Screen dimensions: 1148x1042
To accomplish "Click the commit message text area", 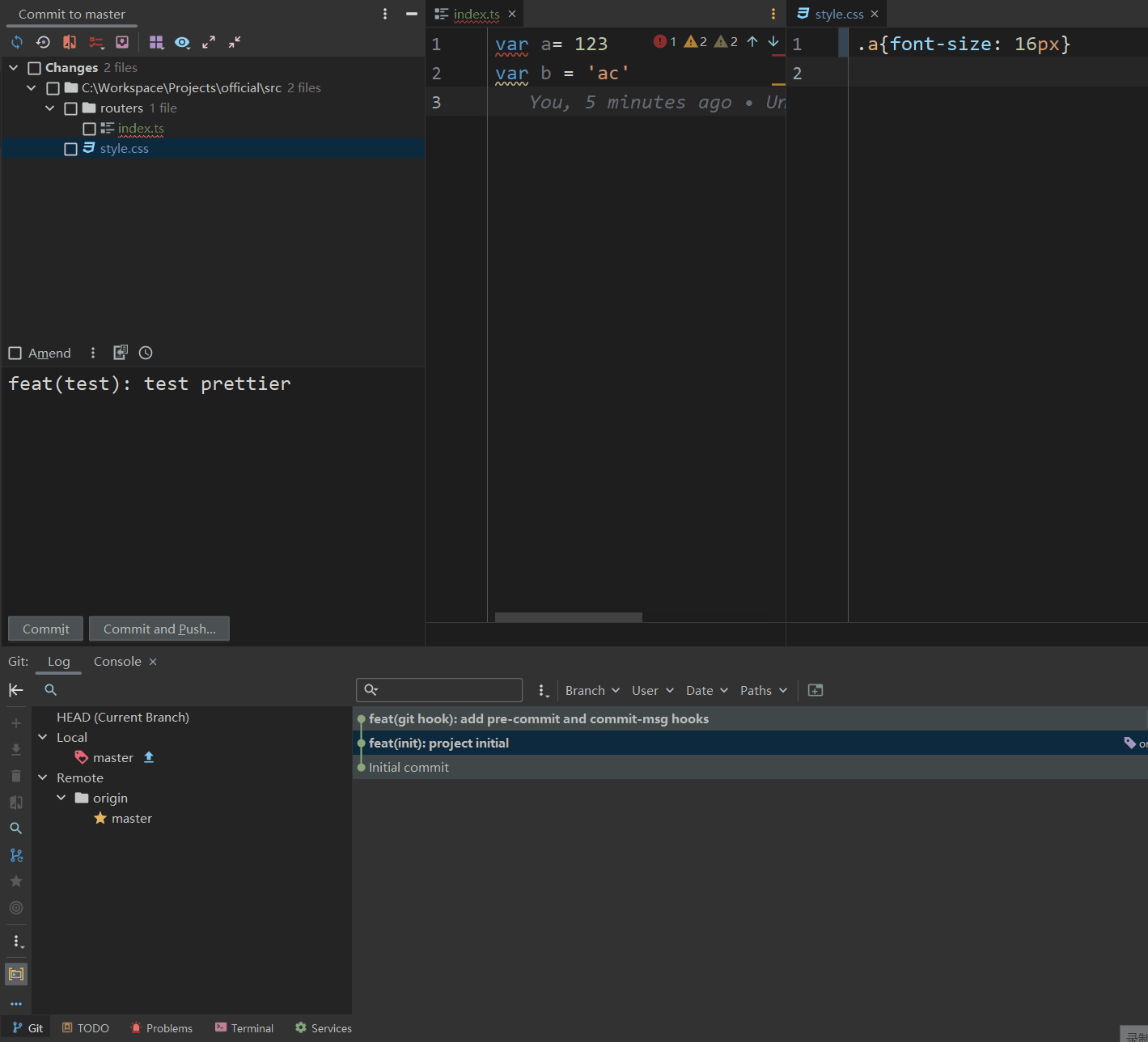I will [213, 489].
